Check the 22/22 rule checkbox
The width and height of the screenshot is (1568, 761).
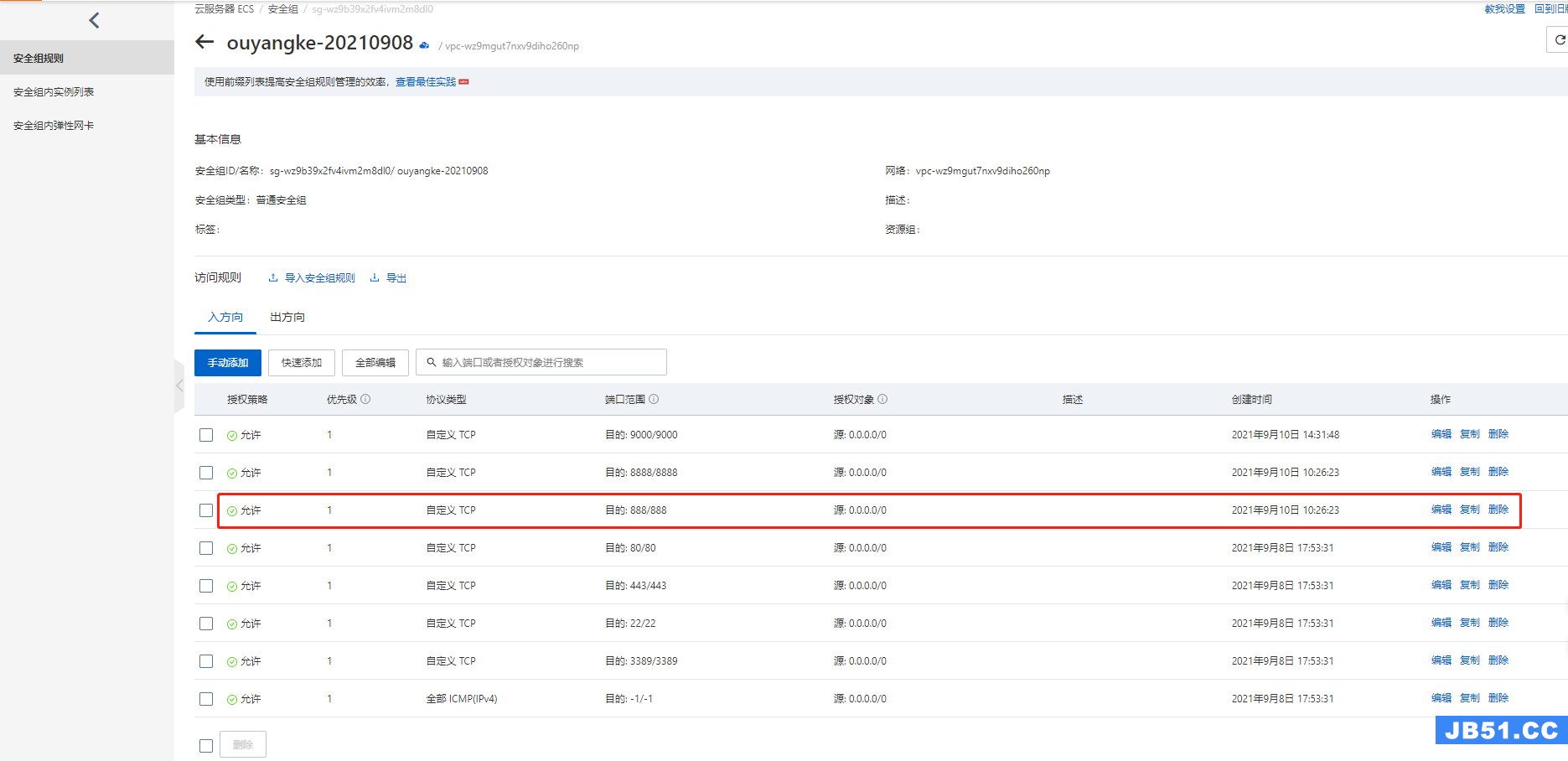pos(206,624)
